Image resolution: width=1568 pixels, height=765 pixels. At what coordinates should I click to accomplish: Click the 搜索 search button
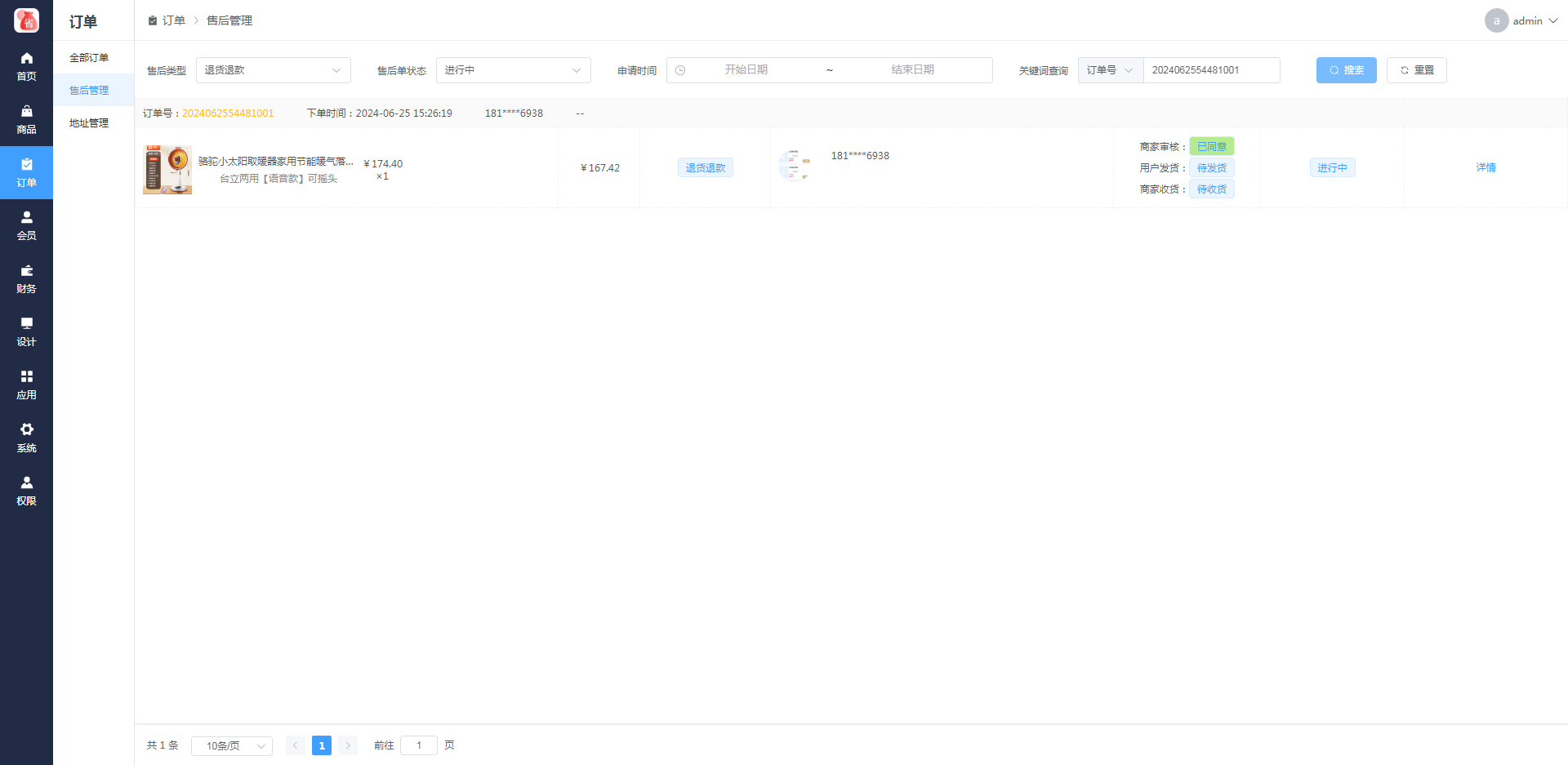click(x=1346, y=70)
